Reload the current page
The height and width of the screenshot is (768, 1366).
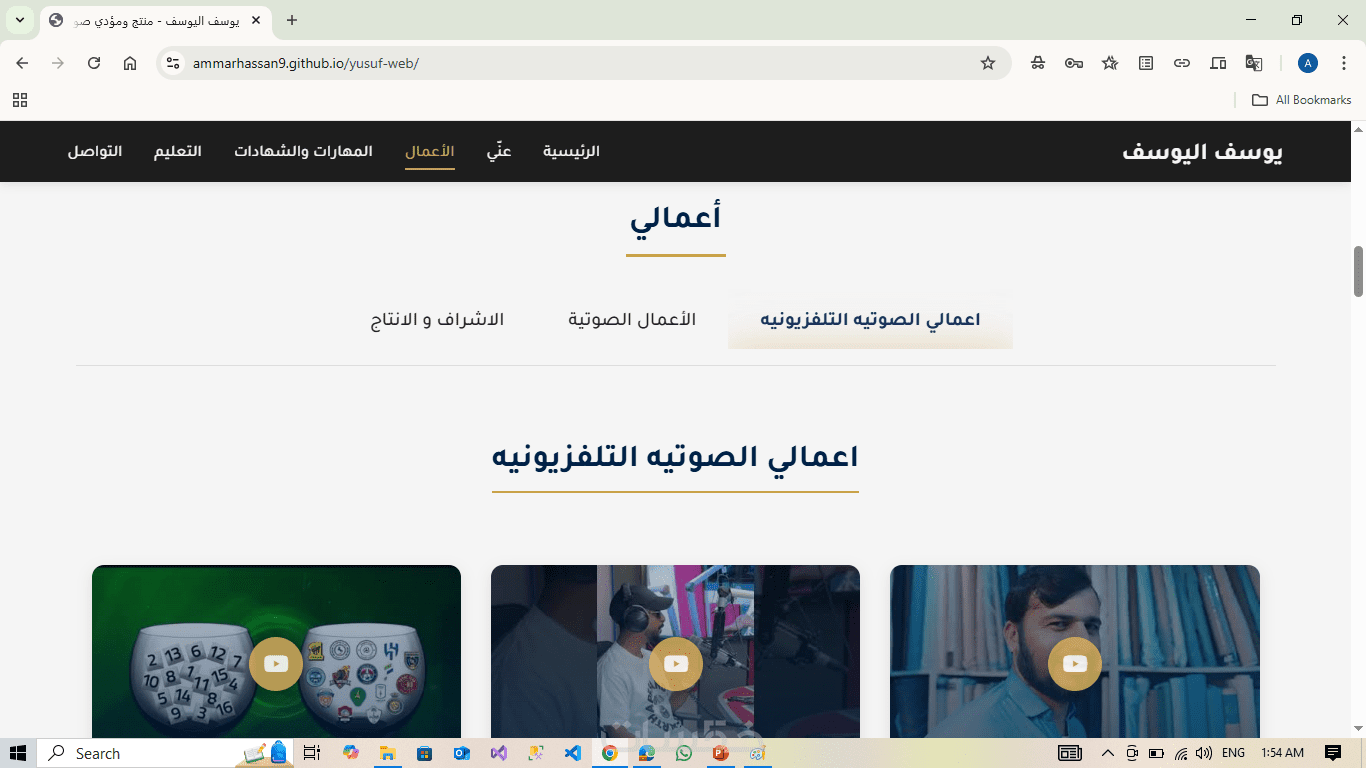[94, 63]
